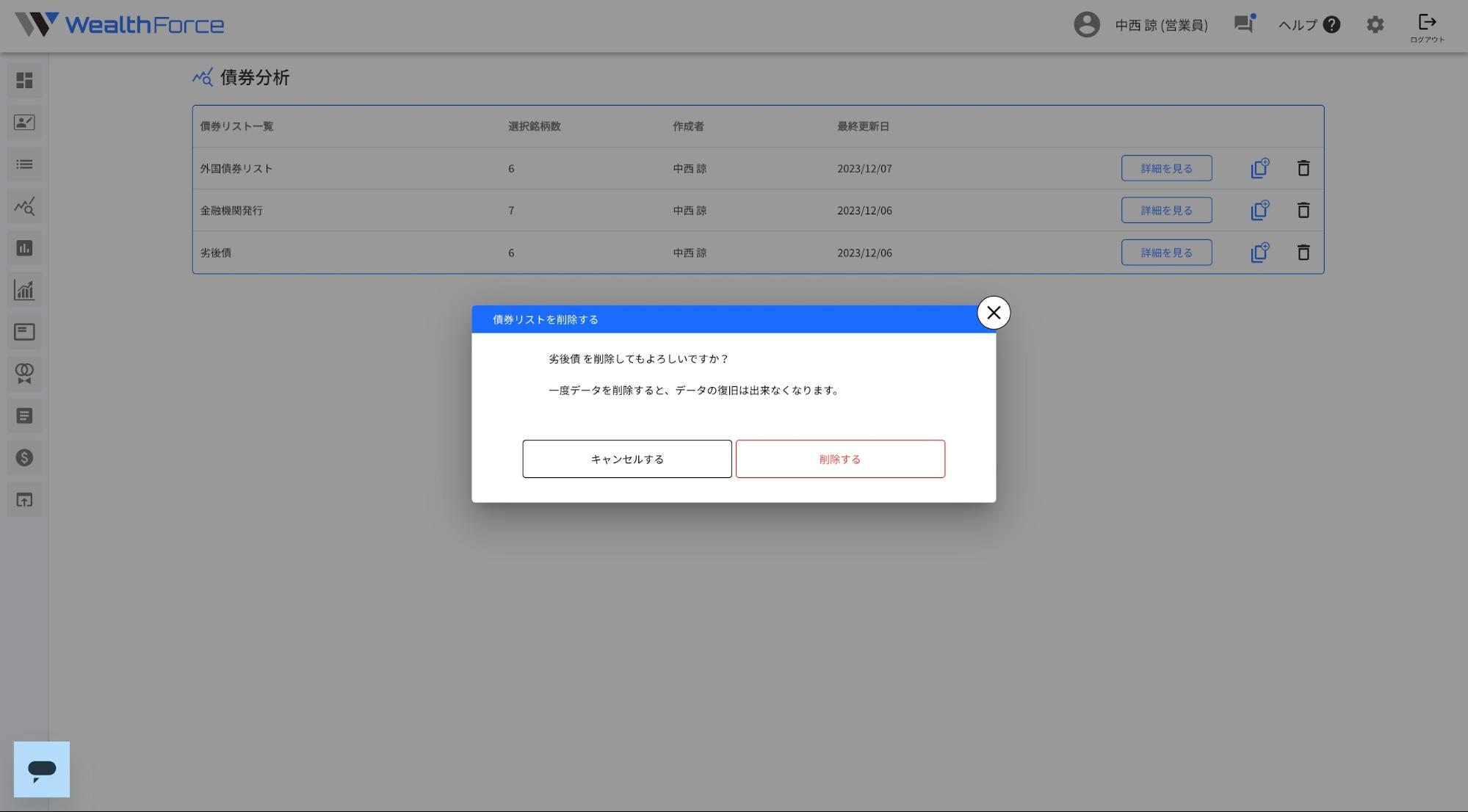Viewport: 1468px width, 812px height.
Task: Open the bond analysis sidebar icon
Action: (x=24, y=206)
